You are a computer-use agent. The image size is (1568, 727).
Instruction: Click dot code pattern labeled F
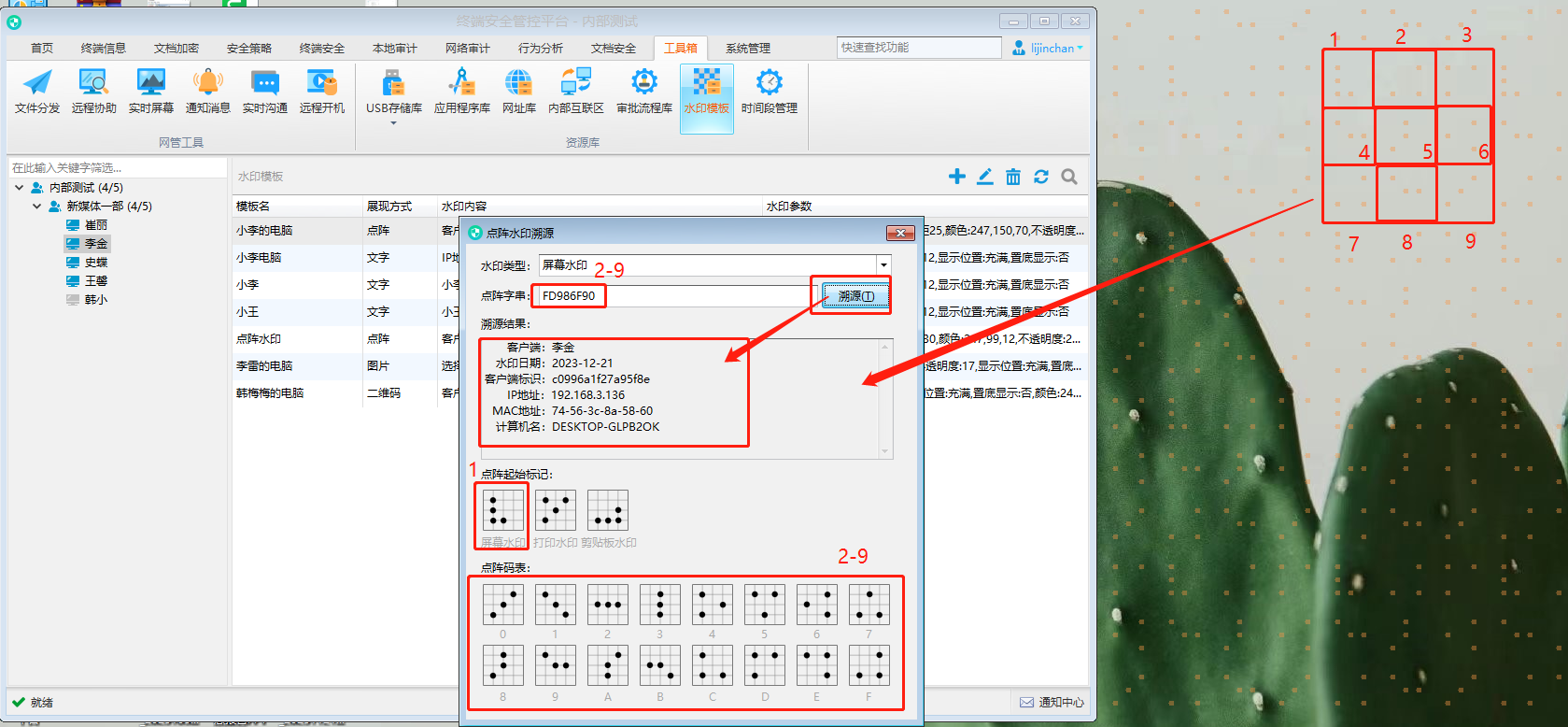coord(869,665)
